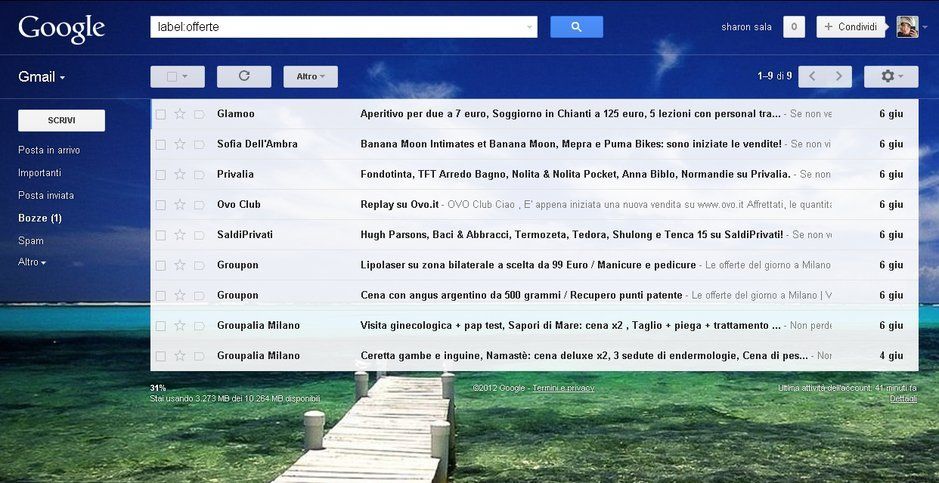Click the blue search magnifier button
This screenshot has height=483, width=939.
[576, 27]
